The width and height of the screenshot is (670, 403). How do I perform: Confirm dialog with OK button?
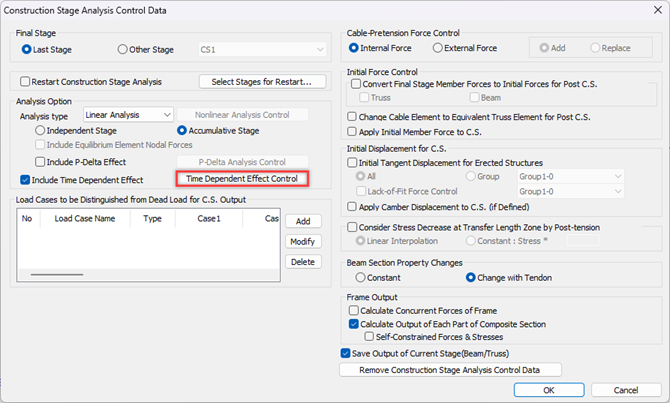click(x=549, y=390)
